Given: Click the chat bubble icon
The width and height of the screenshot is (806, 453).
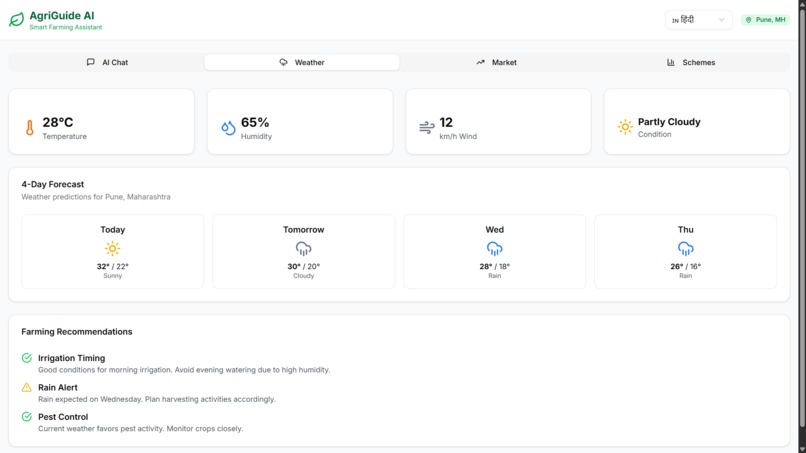Looking at the screenshot, I should pyautogui.click(x=90, y=62).
